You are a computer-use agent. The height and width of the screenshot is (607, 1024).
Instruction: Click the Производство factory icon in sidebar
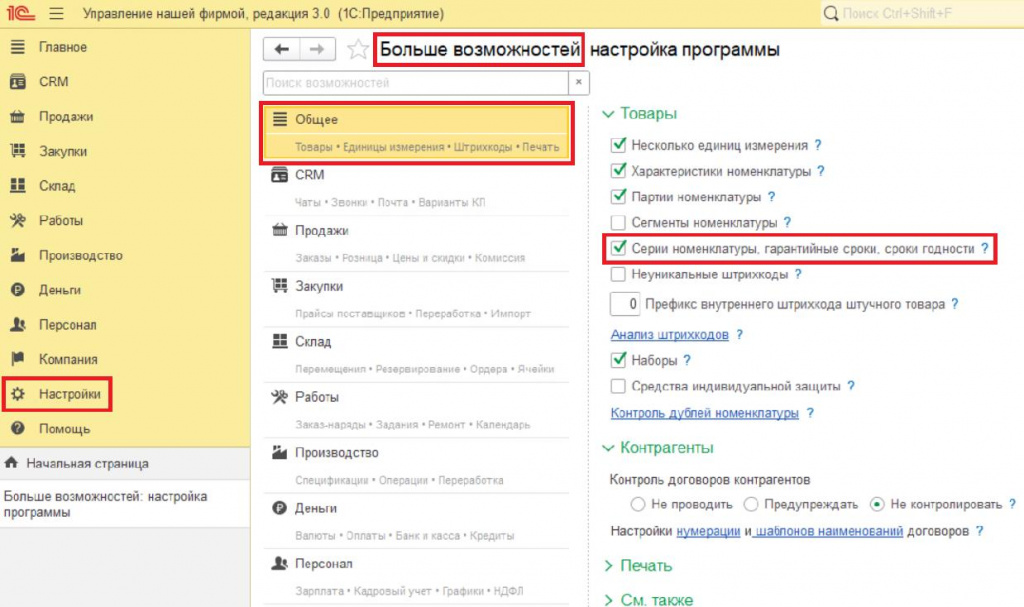click(x=18, y=255)
